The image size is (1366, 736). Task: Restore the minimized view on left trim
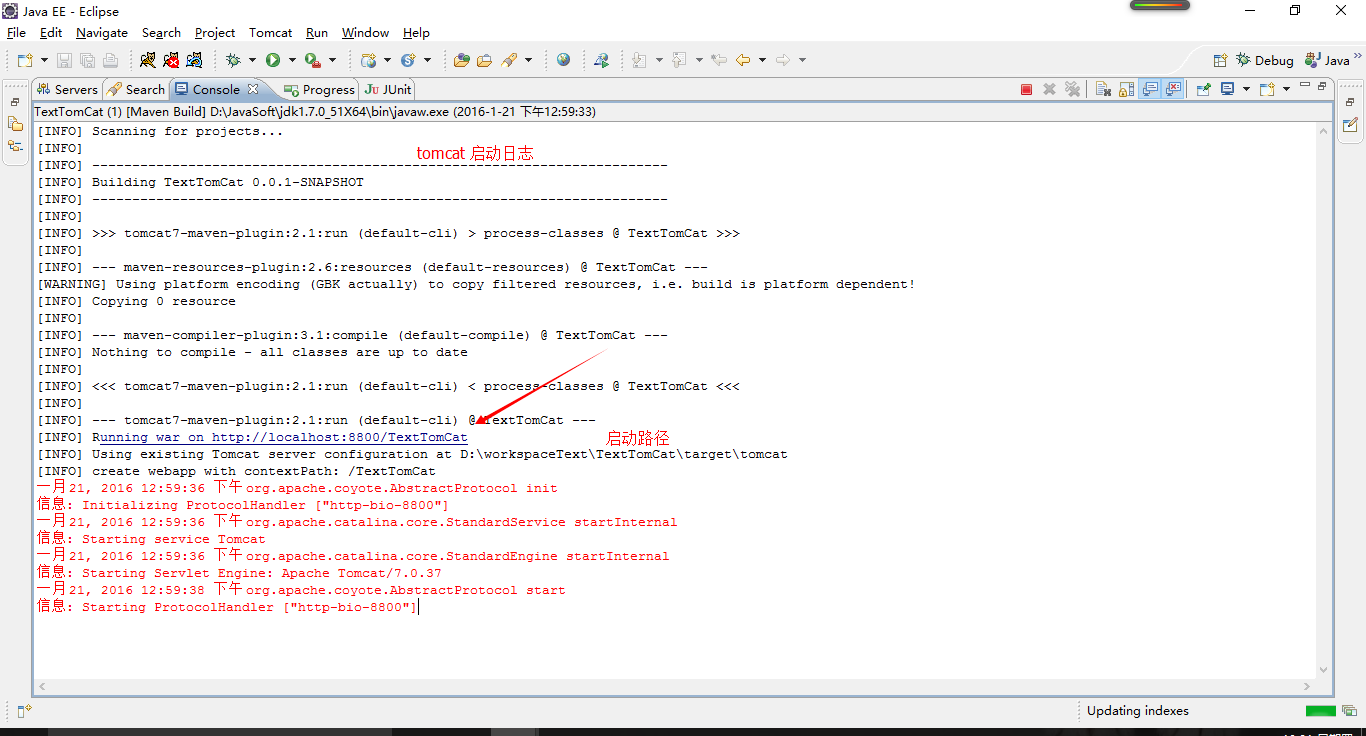click(x=15, y=102)
